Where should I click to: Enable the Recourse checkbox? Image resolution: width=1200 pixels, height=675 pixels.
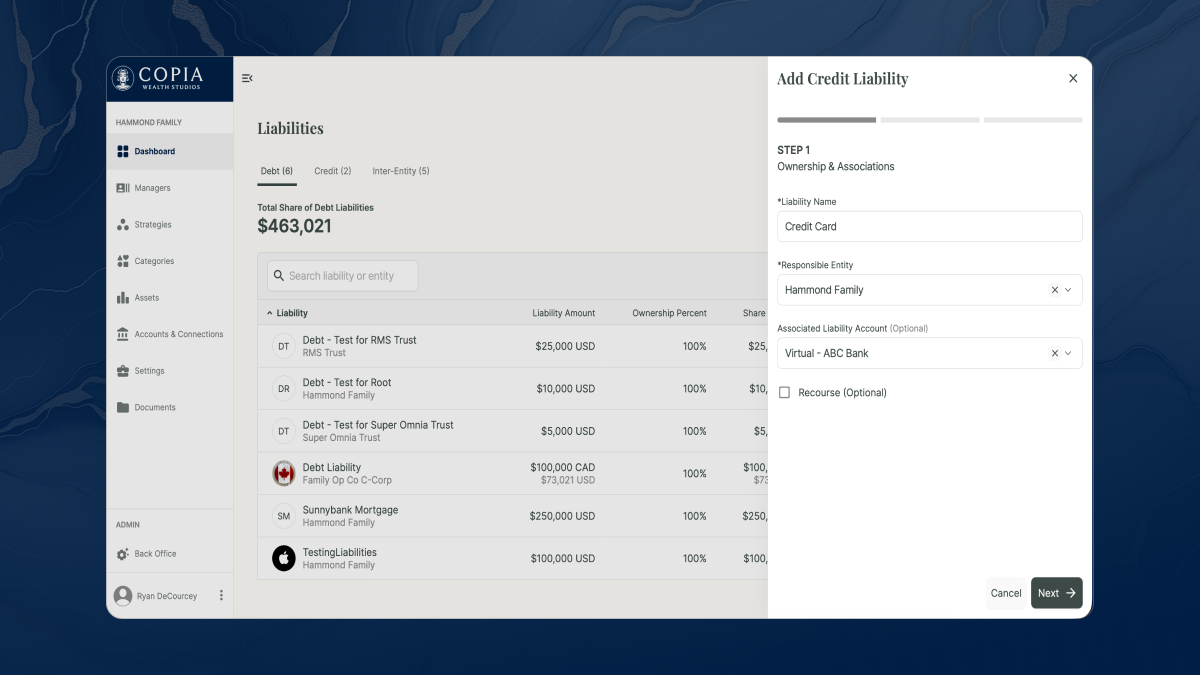785,393
